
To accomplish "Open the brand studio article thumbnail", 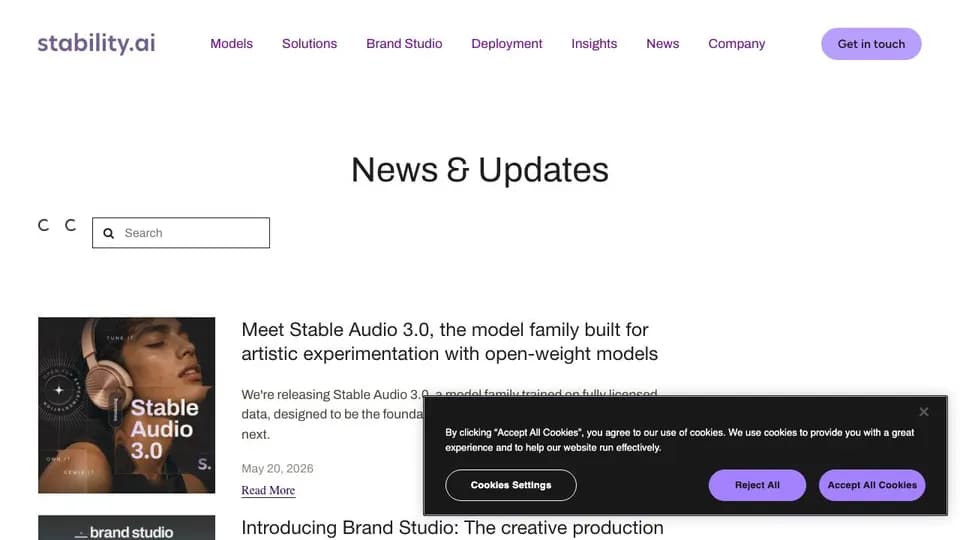I will point(127,527).
